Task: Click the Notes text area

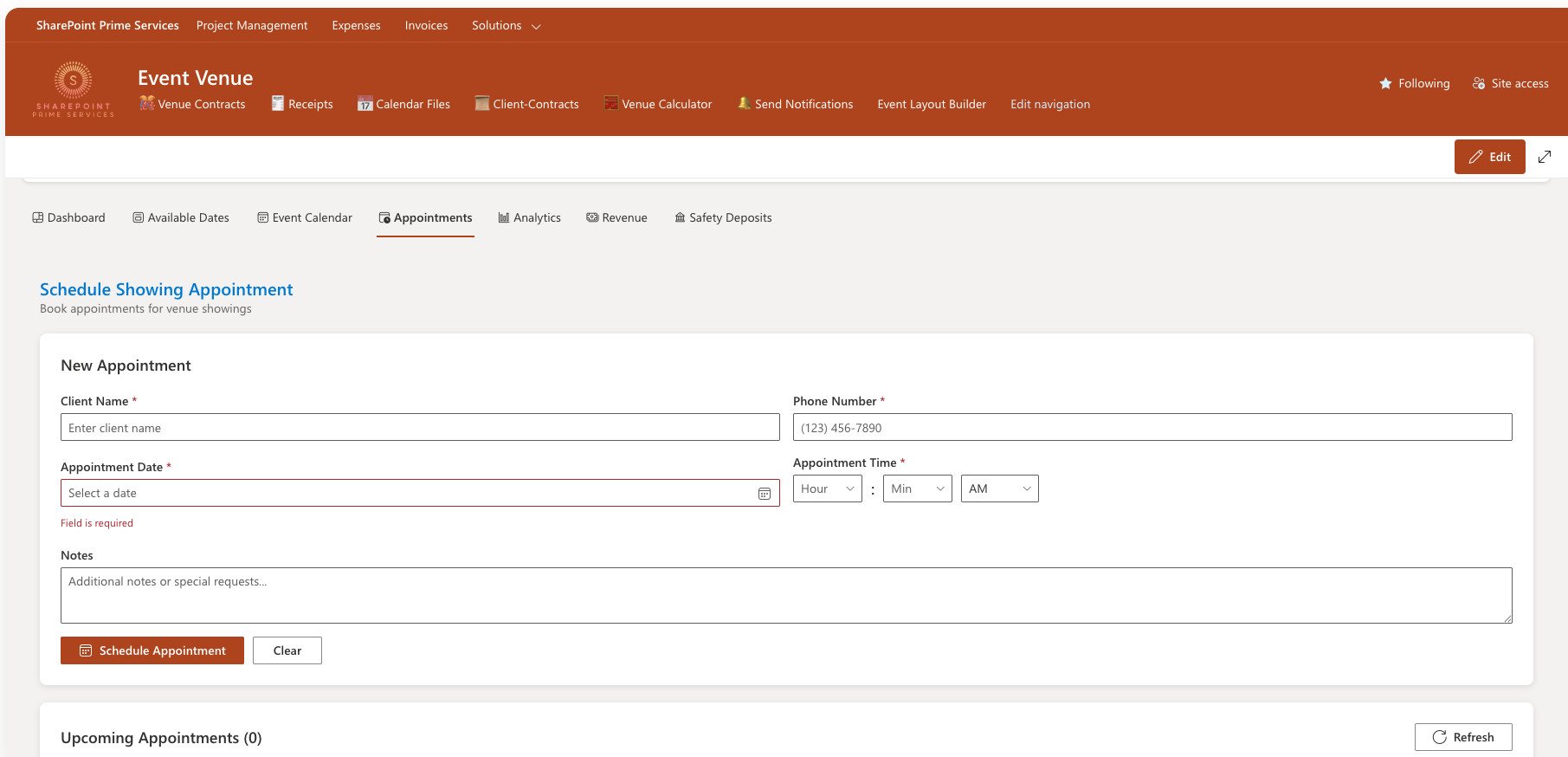Action: pos(786,595)
